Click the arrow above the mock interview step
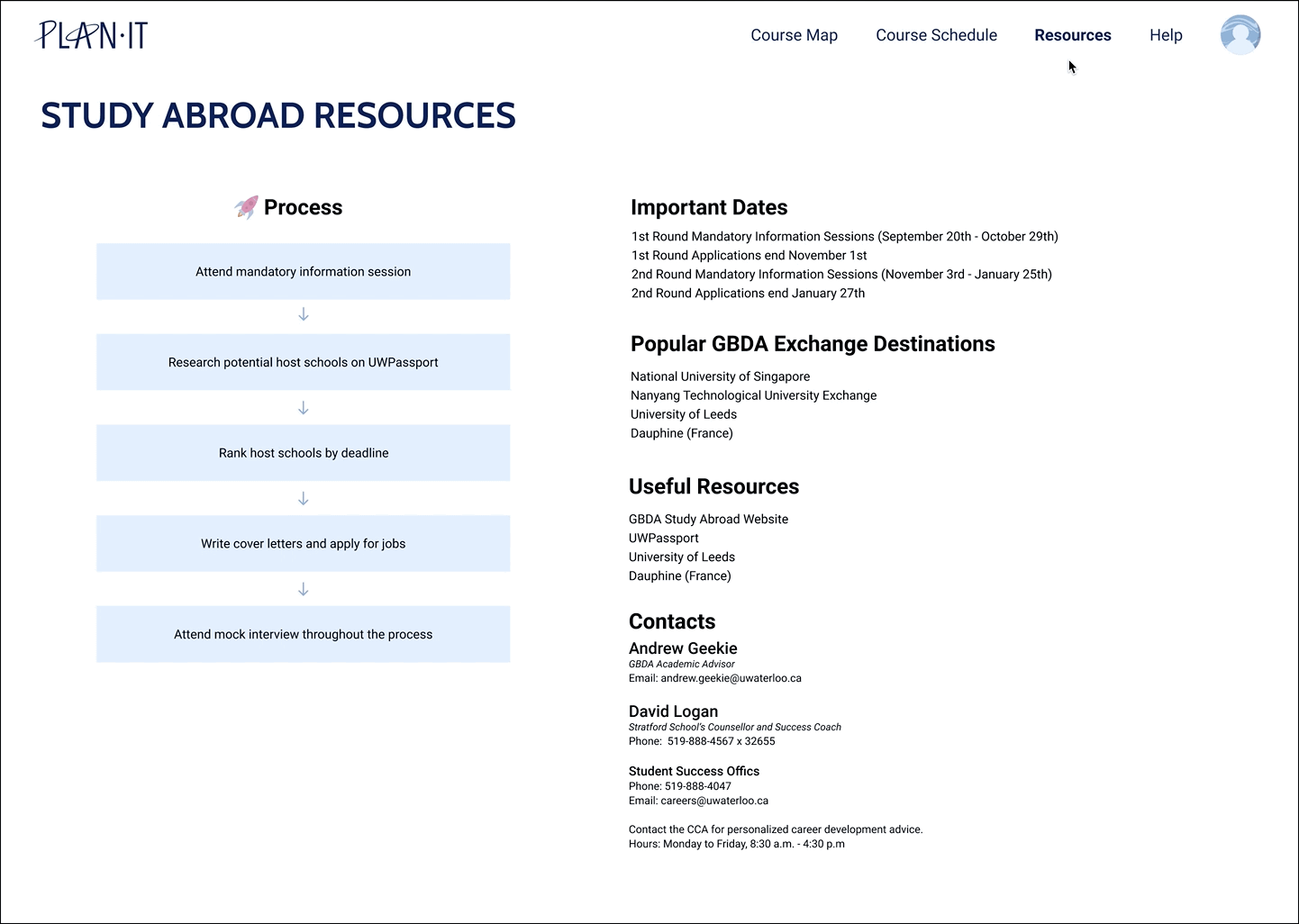Viewport: 1299px width, 924px height. click(x=303, y=588)
